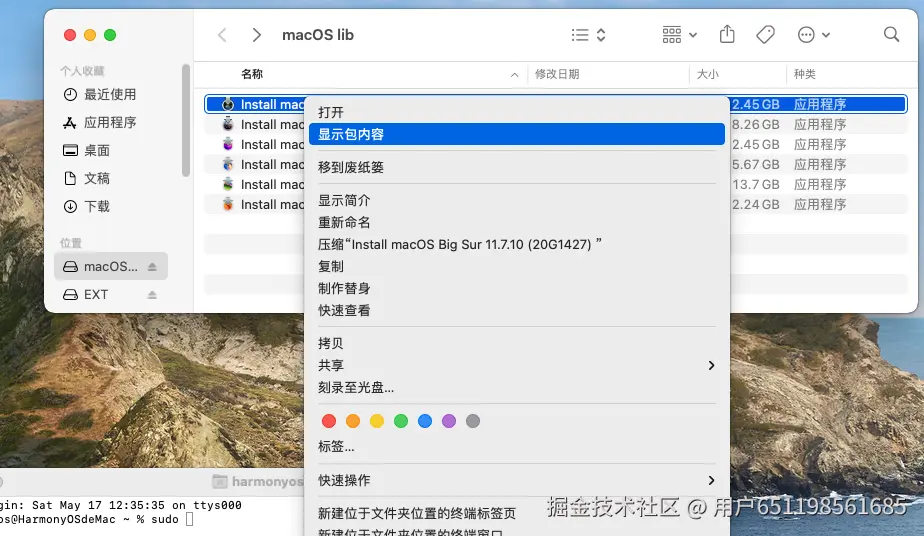The image size is (924, 536).
Task: Apply the red tag color
Action: 329,421
